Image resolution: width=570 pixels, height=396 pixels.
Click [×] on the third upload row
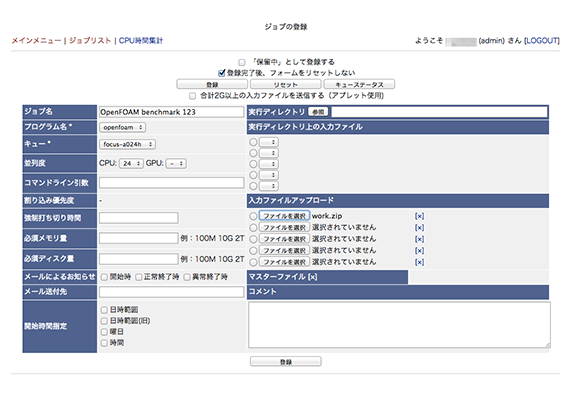point(419,239)
